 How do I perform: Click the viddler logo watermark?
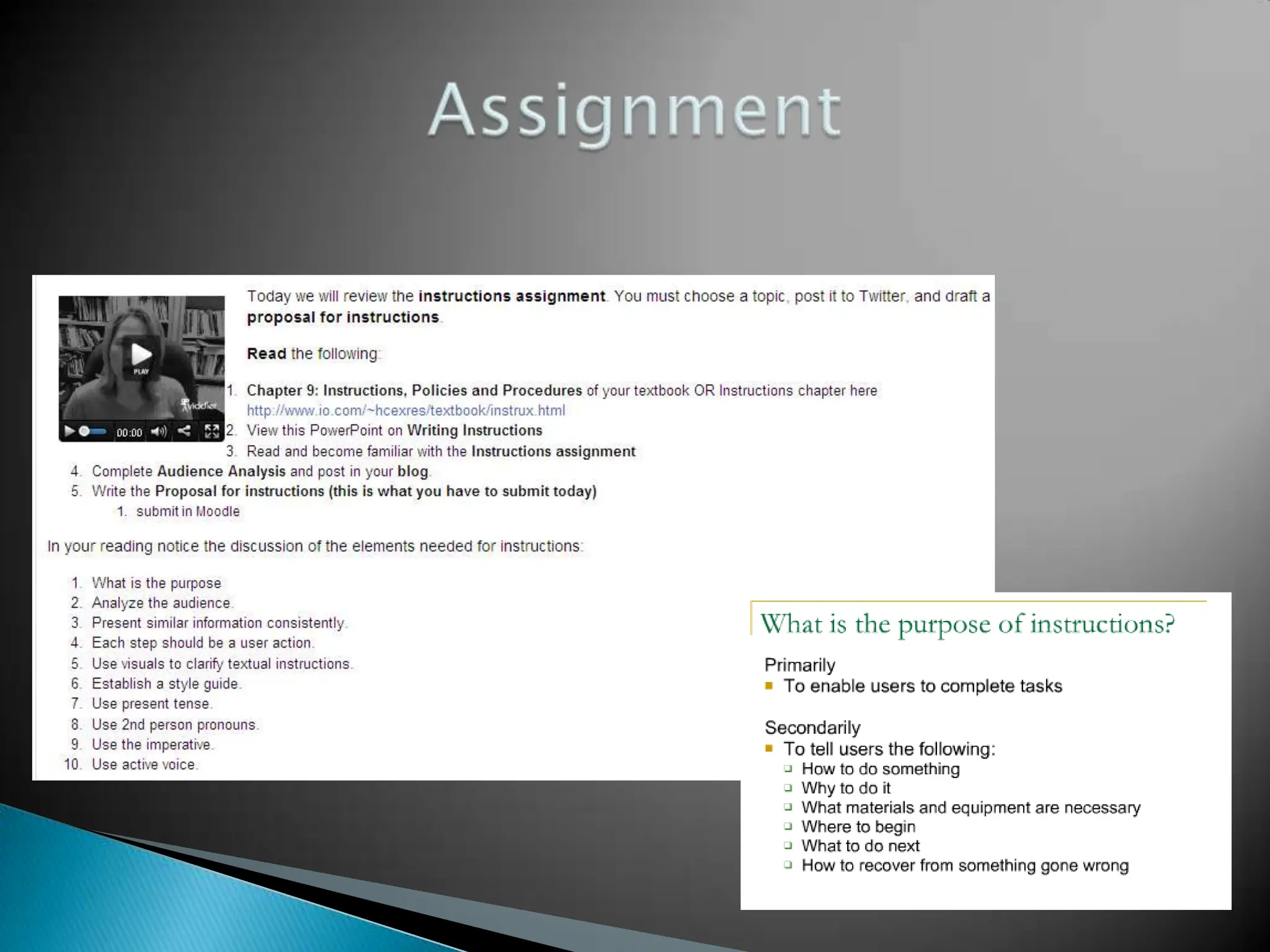point(198,405)
